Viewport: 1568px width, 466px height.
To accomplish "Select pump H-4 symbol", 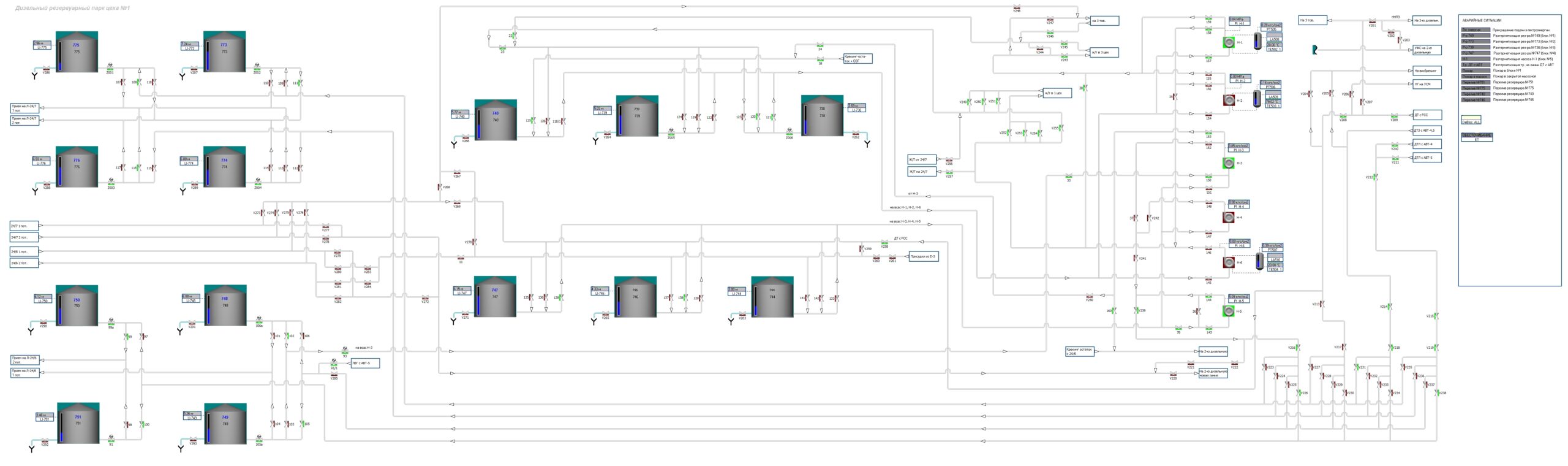I will (x=1229, y=217).
